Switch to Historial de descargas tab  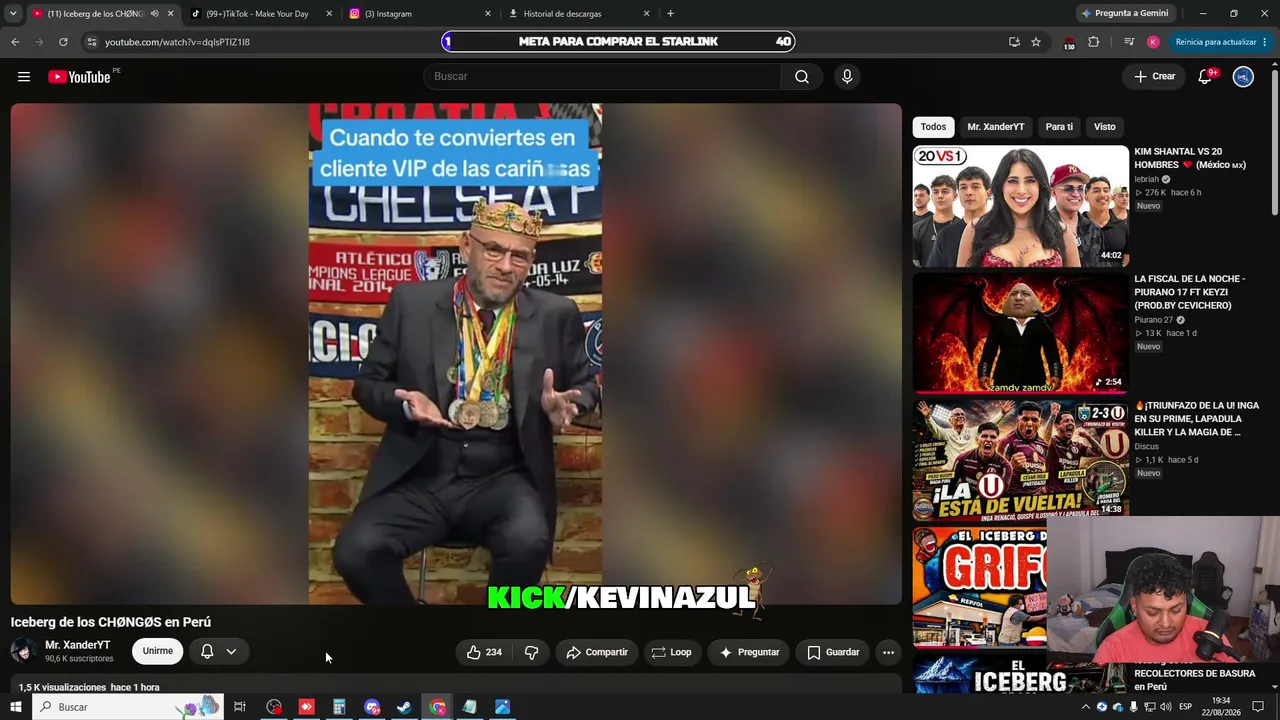coord(580,14)
